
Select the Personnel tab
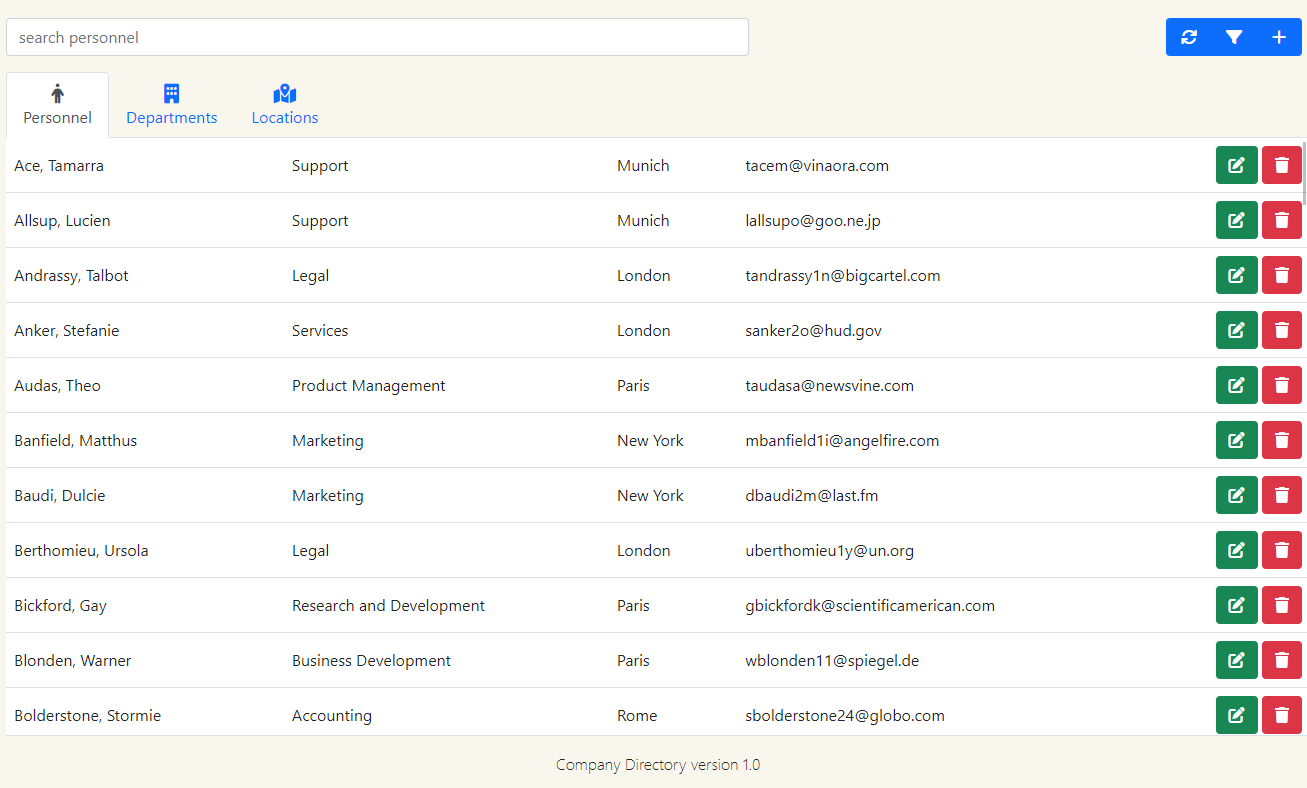coord(57,105)
